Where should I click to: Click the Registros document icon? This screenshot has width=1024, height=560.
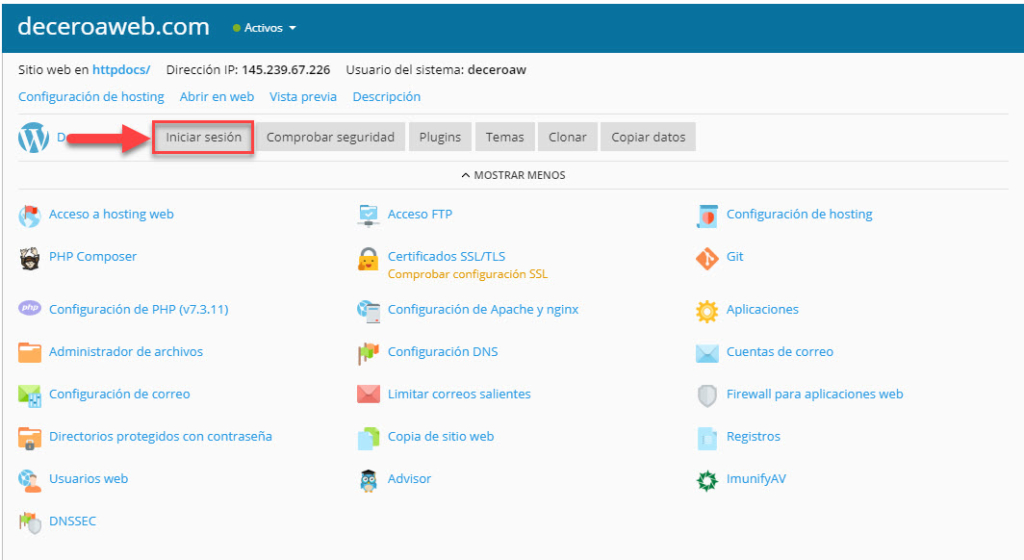pos(707,438)
